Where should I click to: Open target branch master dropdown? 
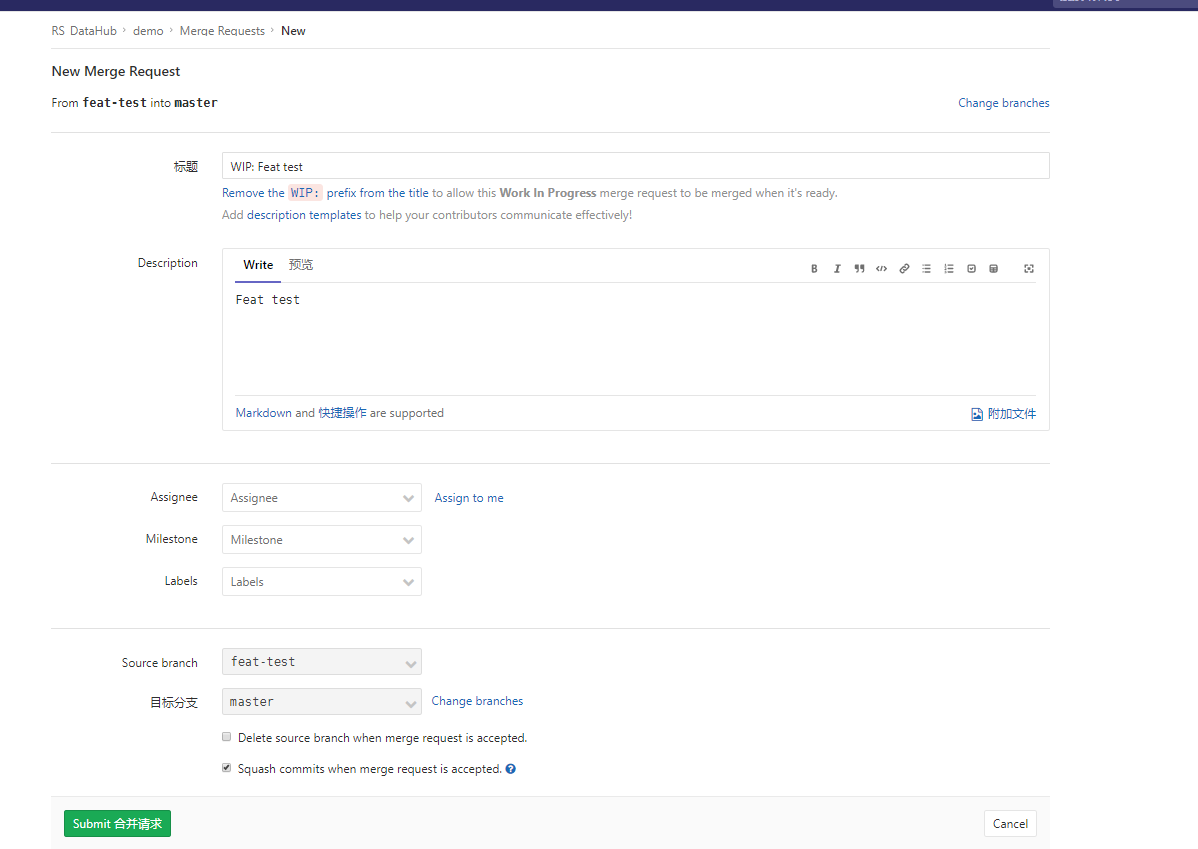(x=322, y=702)
